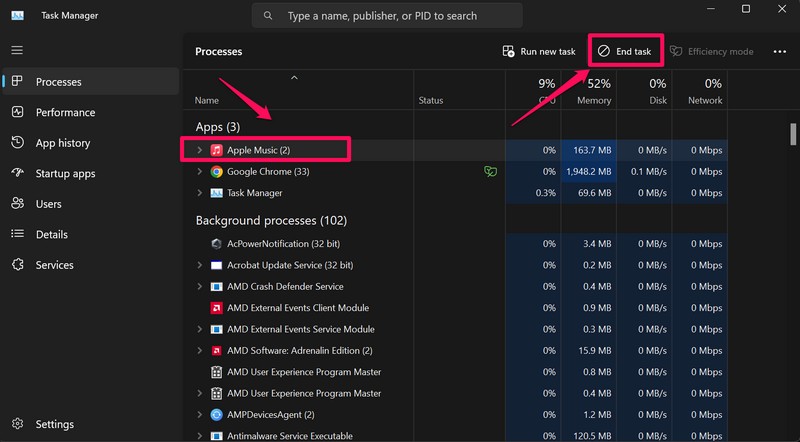Click the AcPowerNotification process icon
The height and width of the screenshot is (442, 800).
coord(217,243)
